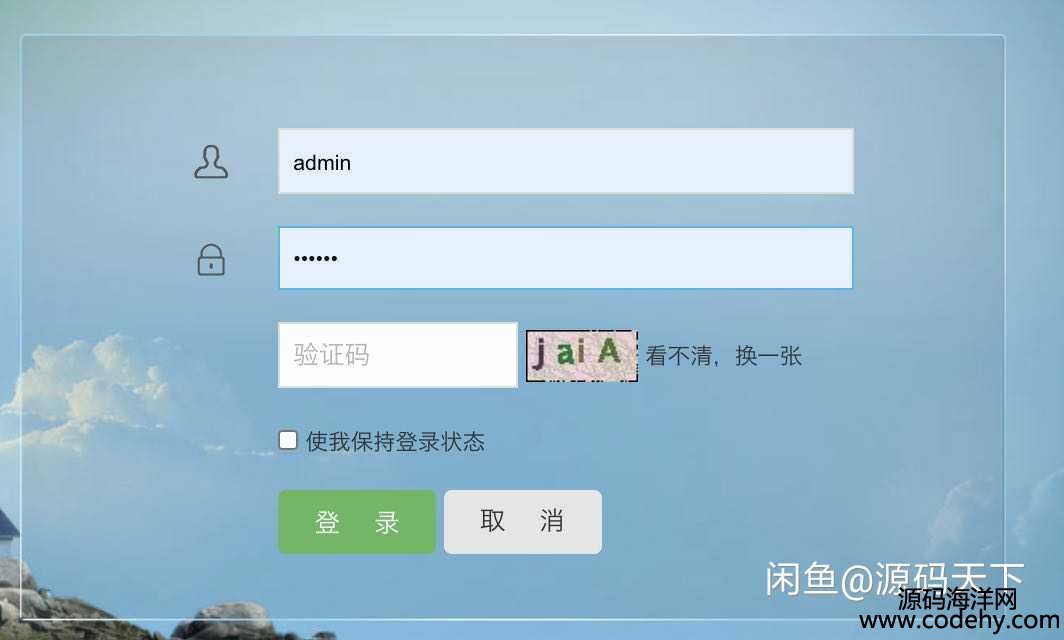Click the padlock icon beside password
This screenshot has width=1064, height=640.
[211, 260]
